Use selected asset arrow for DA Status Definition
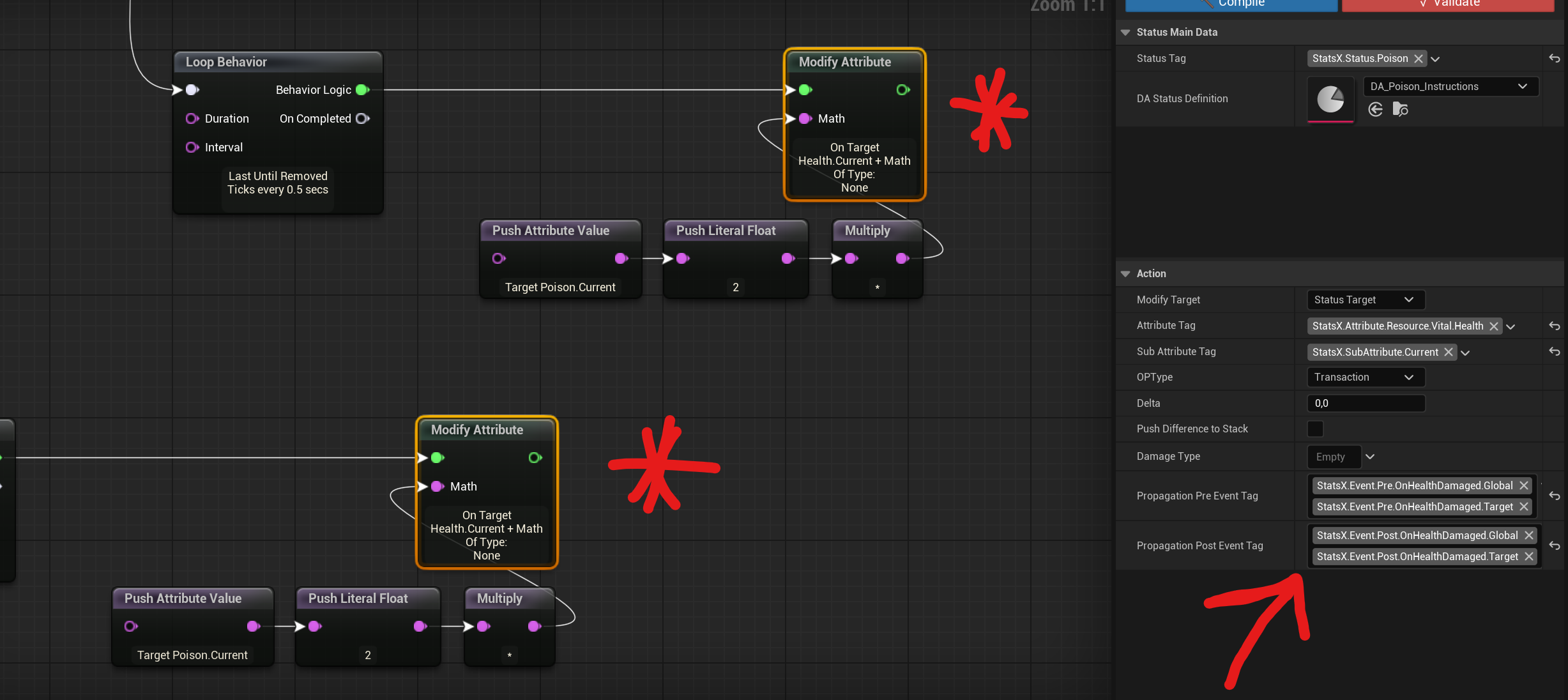Screen dimensions: 1568x700 1376,109
